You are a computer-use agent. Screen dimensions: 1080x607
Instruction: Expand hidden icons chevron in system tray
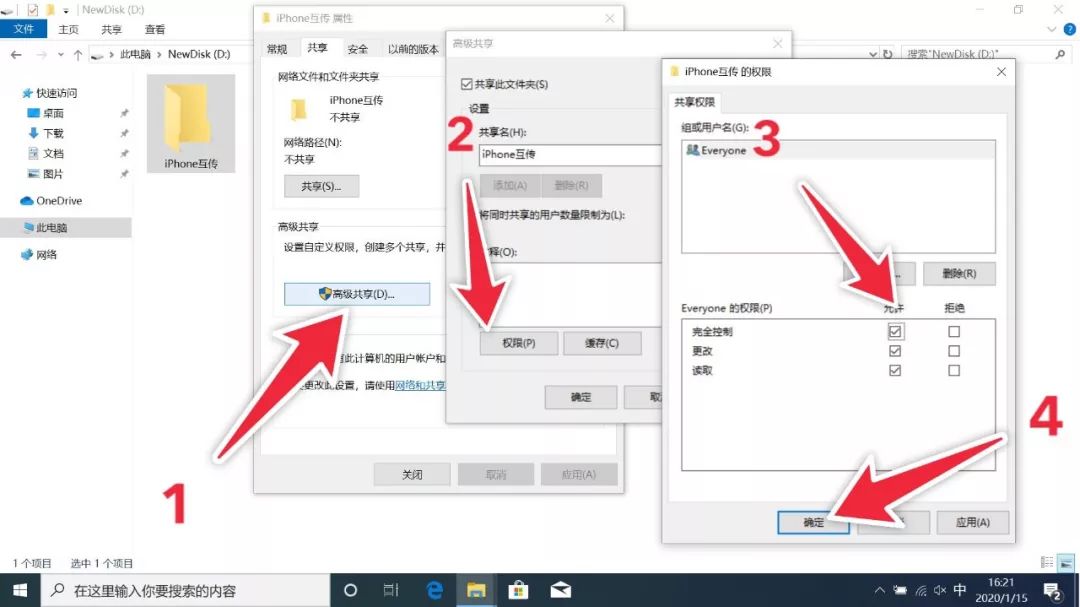pyautogui.click(x=879, y=589)
